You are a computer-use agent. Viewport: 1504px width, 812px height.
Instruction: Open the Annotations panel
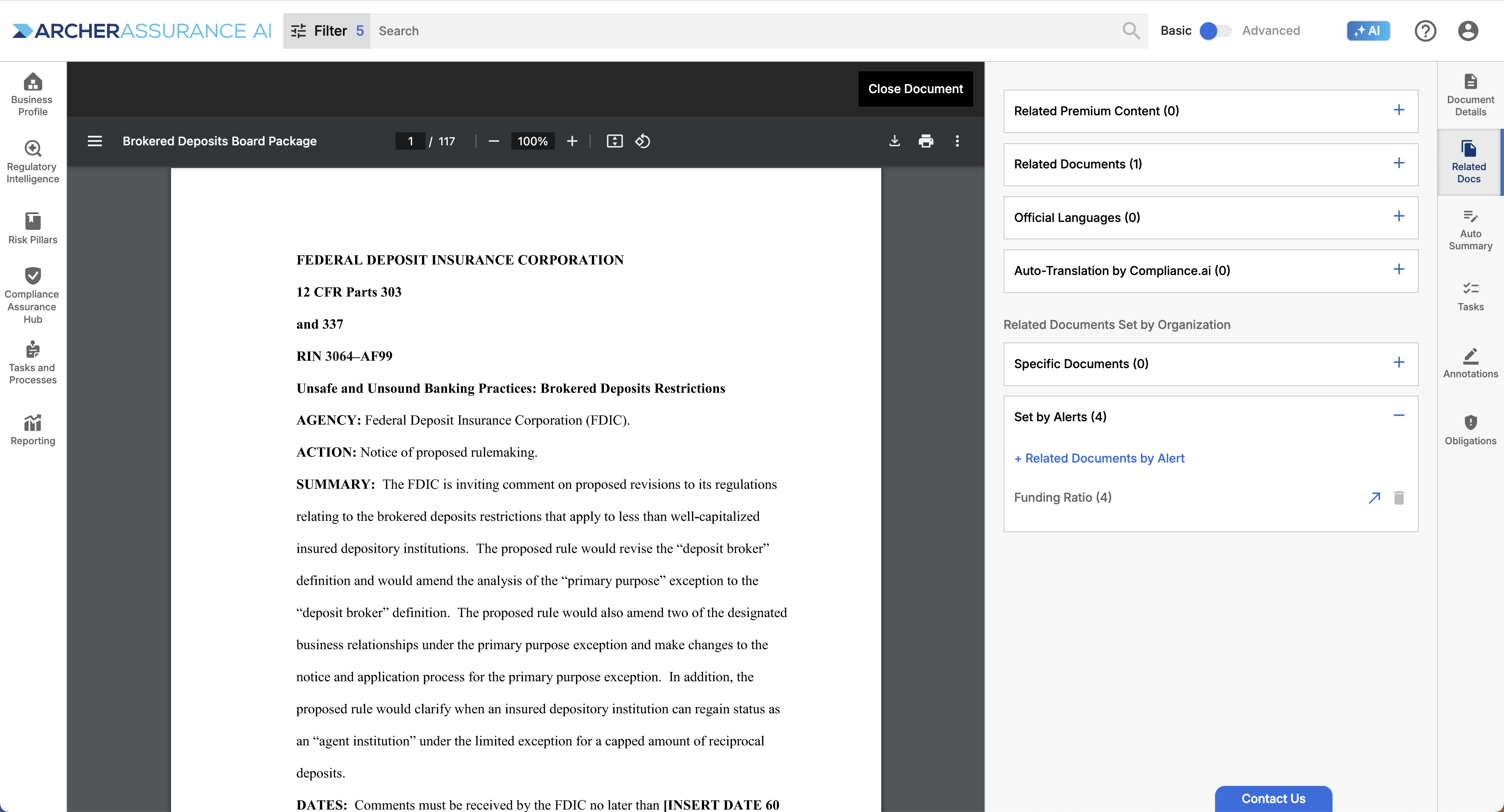[x=1470, y=362]
